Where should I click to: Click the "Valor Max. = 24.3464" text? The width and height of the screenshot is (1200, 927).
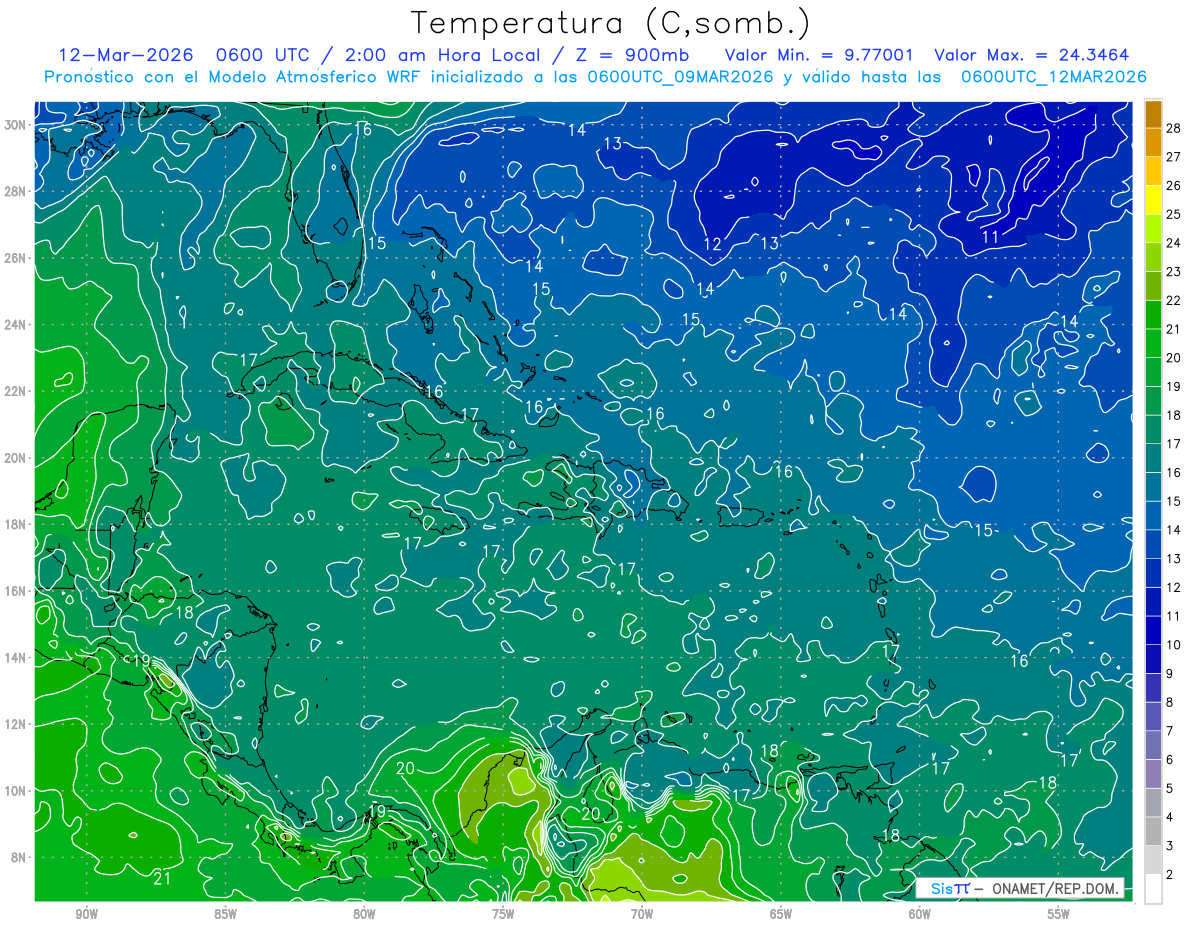click(x=1032, y=55)
